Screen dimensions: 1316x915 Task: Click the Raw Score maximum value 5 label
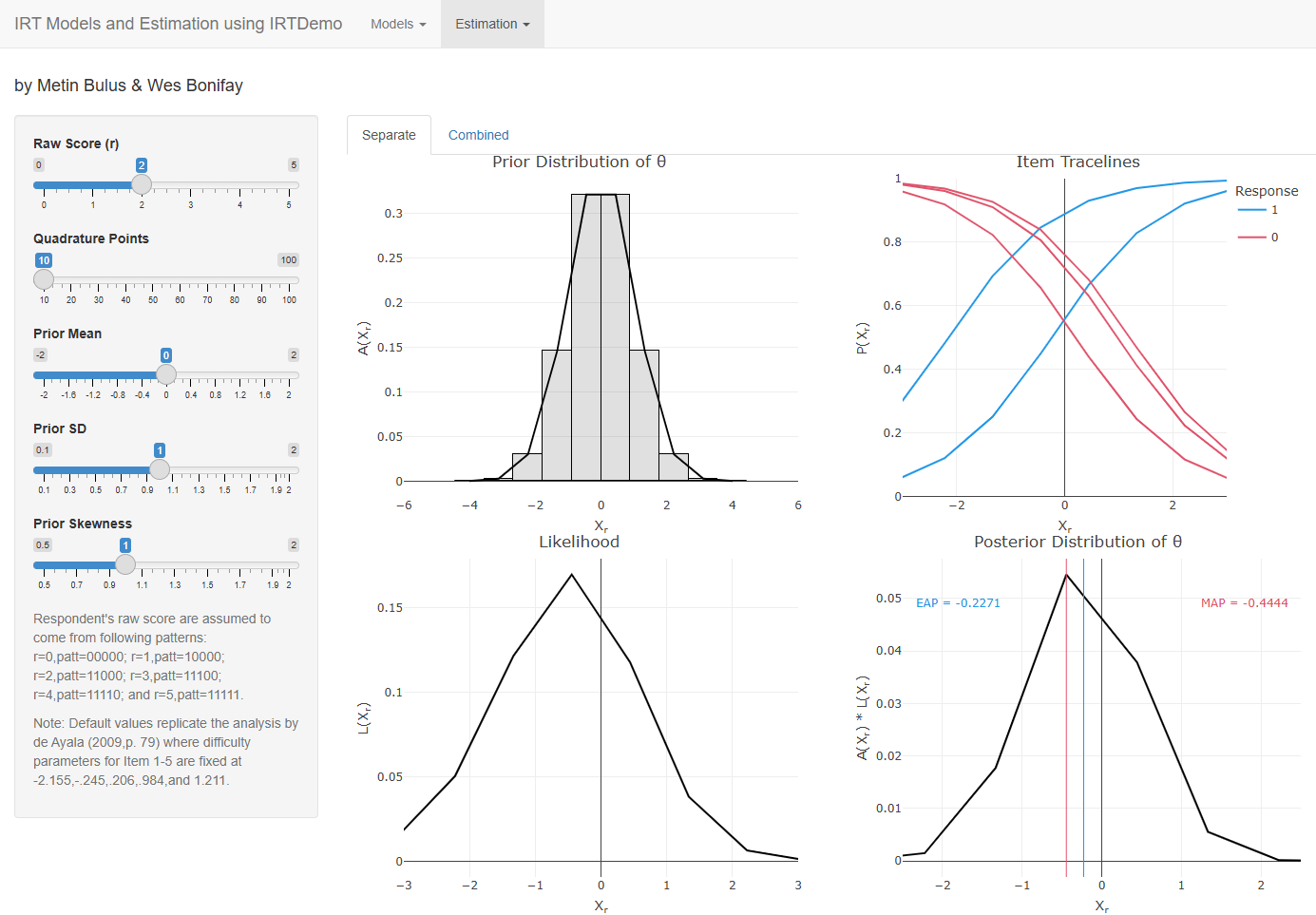click(294, 165)
